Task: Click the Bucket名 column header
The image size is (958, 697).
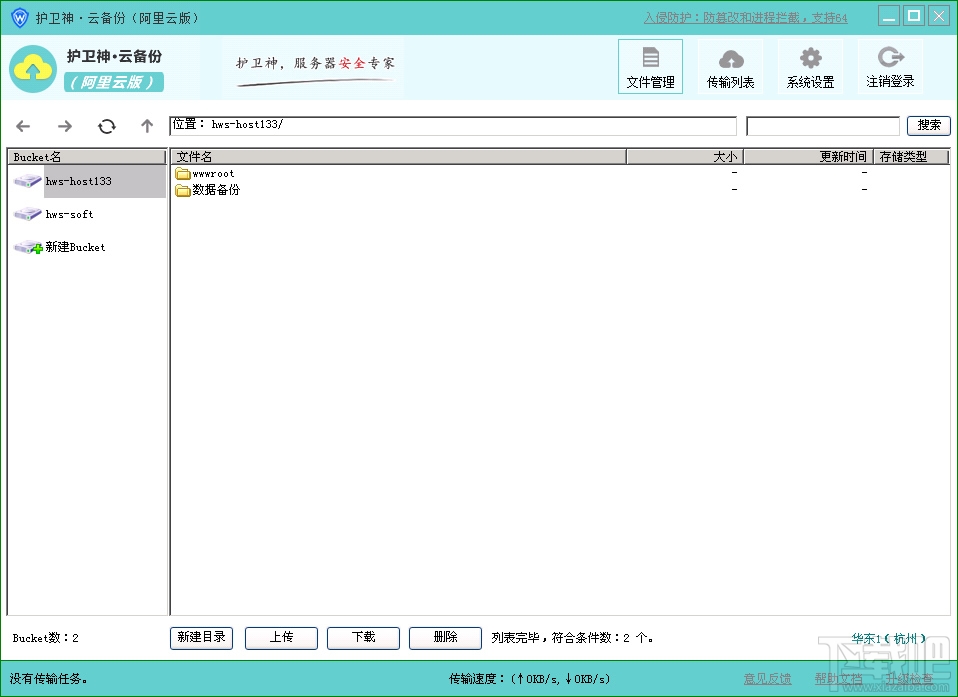Action: (87, 157)
